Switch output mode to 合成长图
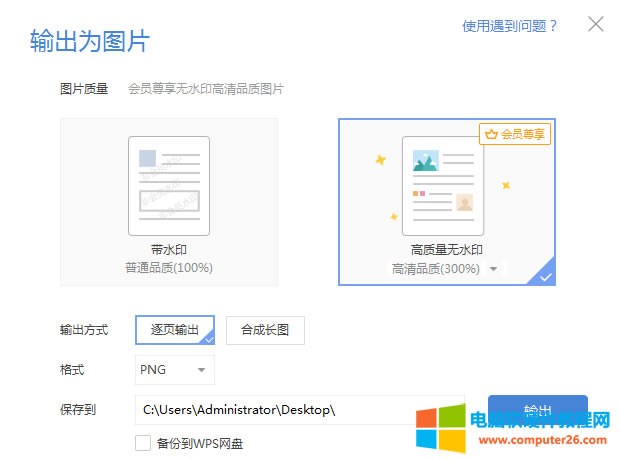620x460 pixels. [x=265, y=329]
